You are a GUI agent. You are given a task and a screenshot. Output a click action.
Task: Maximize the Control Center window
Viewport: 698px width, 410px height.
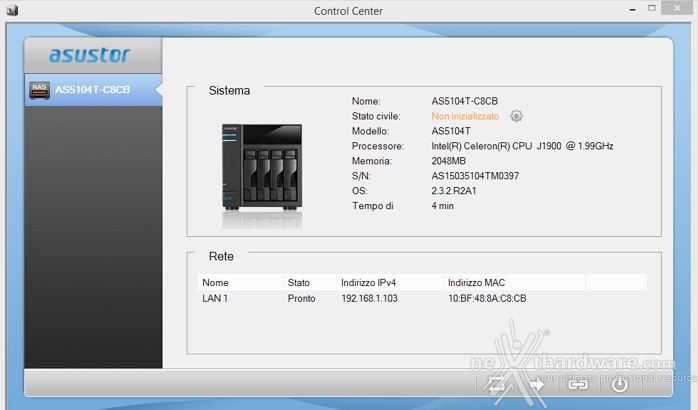(x=652, y=8)
